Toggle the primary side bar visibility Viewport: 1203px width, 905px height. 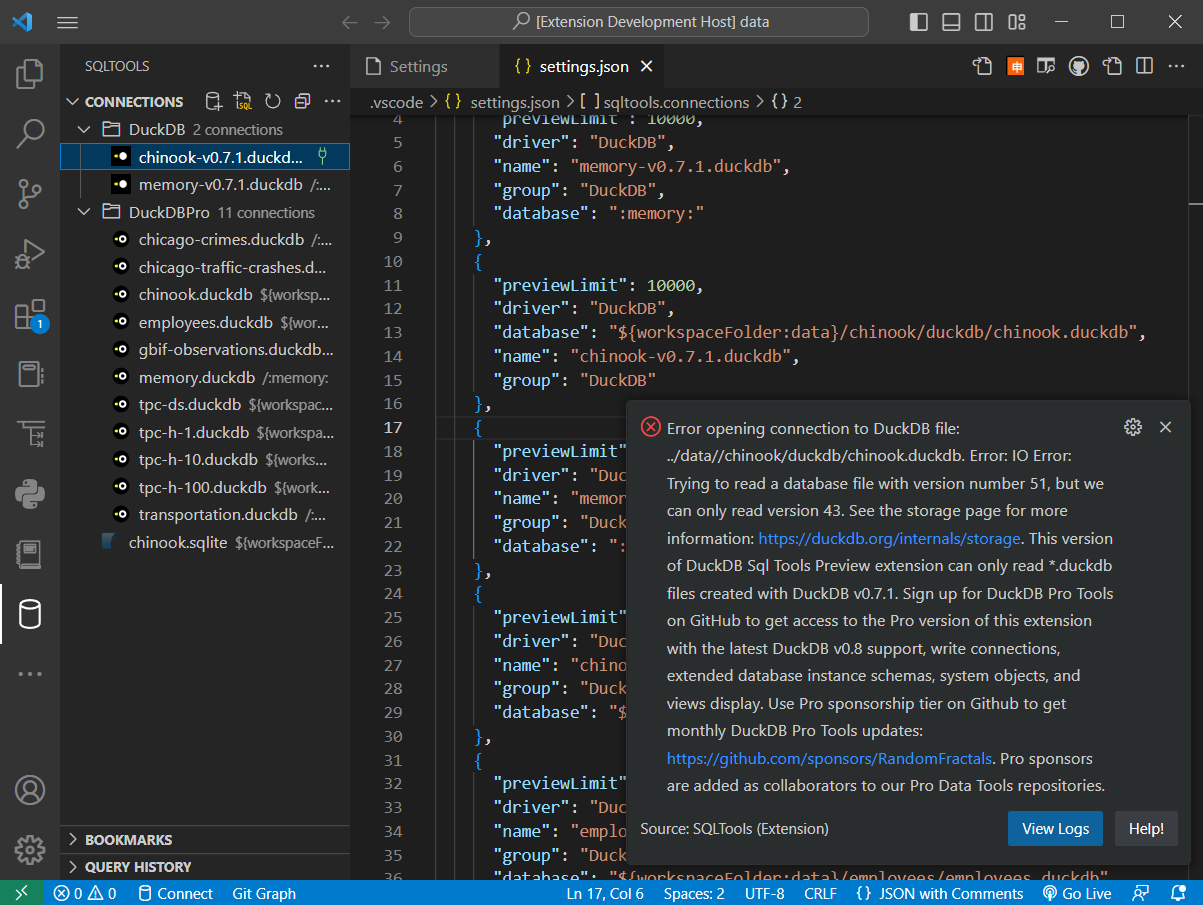(919, 22)
